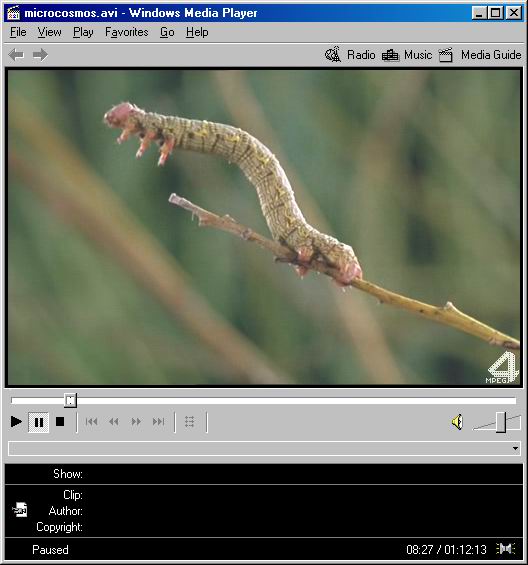
Task: Toggle the stereo sound indicator icon
Action: click(506, 549)
